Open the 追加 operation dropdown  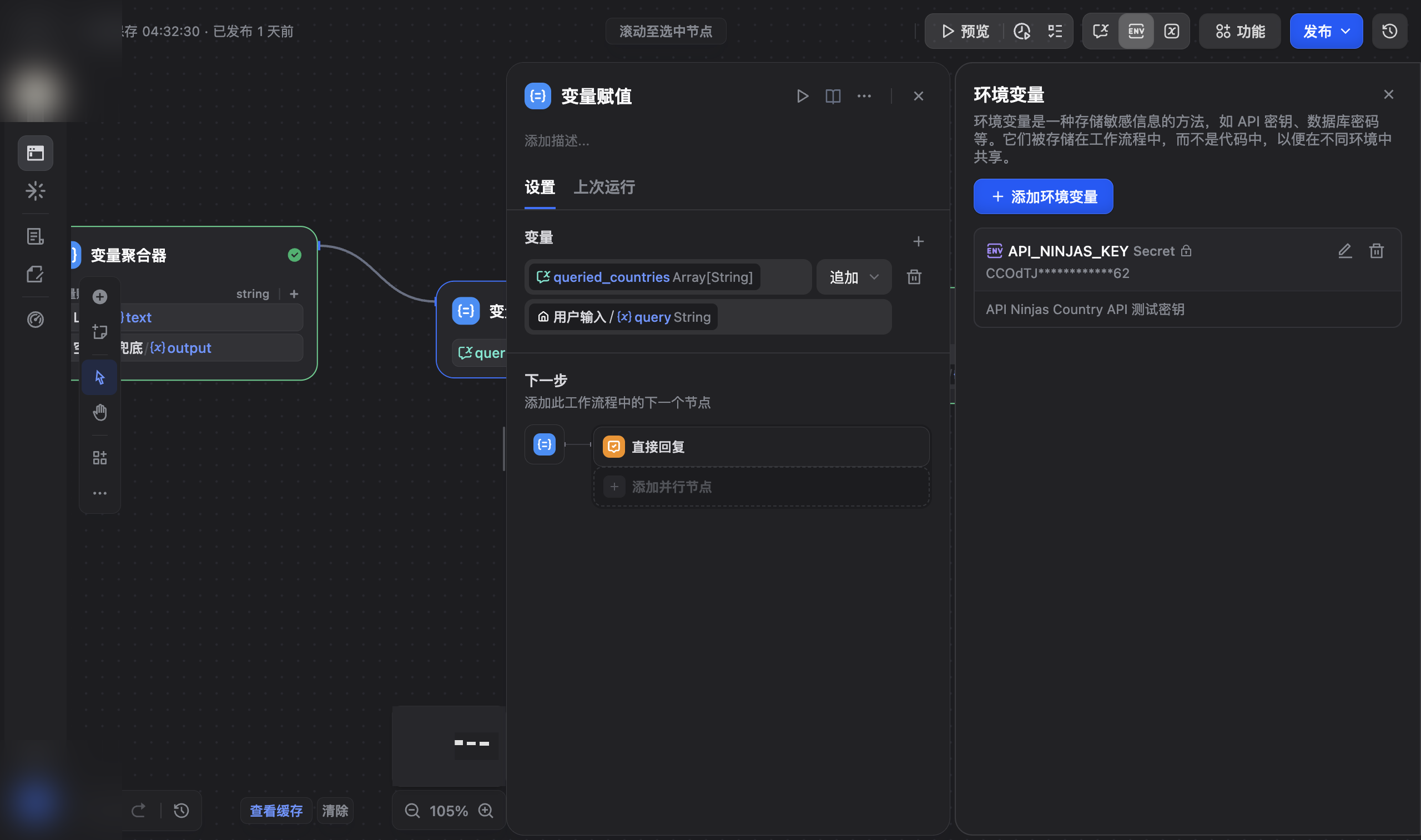(854, 277)
